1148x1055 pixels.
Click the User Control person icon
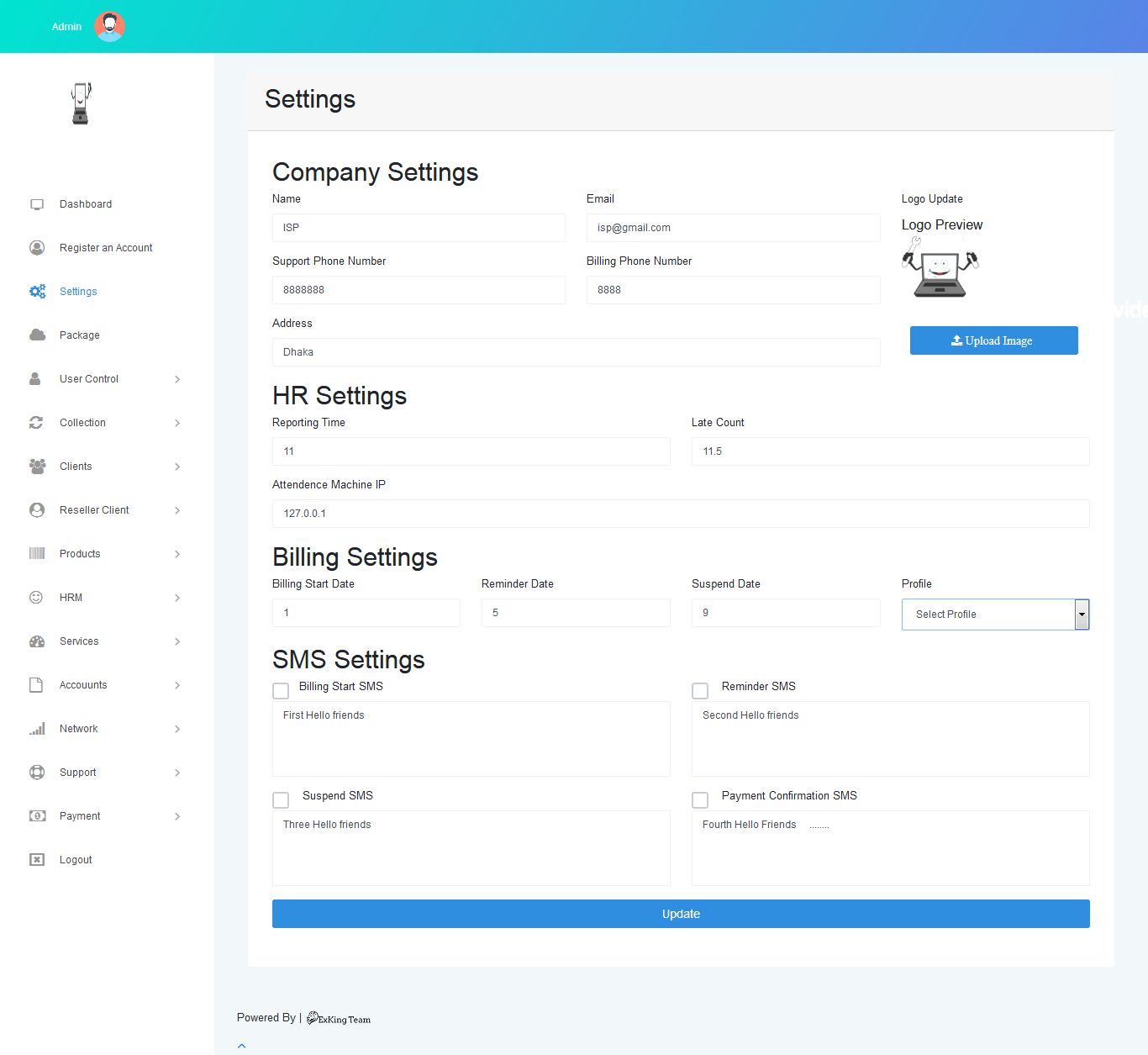35,379
